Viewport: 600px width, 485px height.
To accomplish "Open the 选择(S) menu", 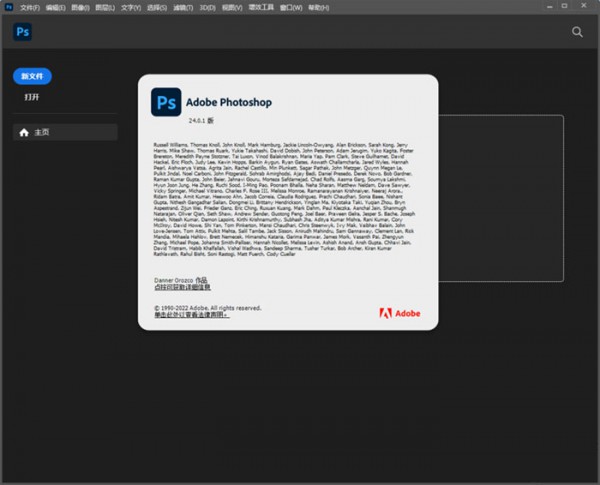I will tap(157, 8).
